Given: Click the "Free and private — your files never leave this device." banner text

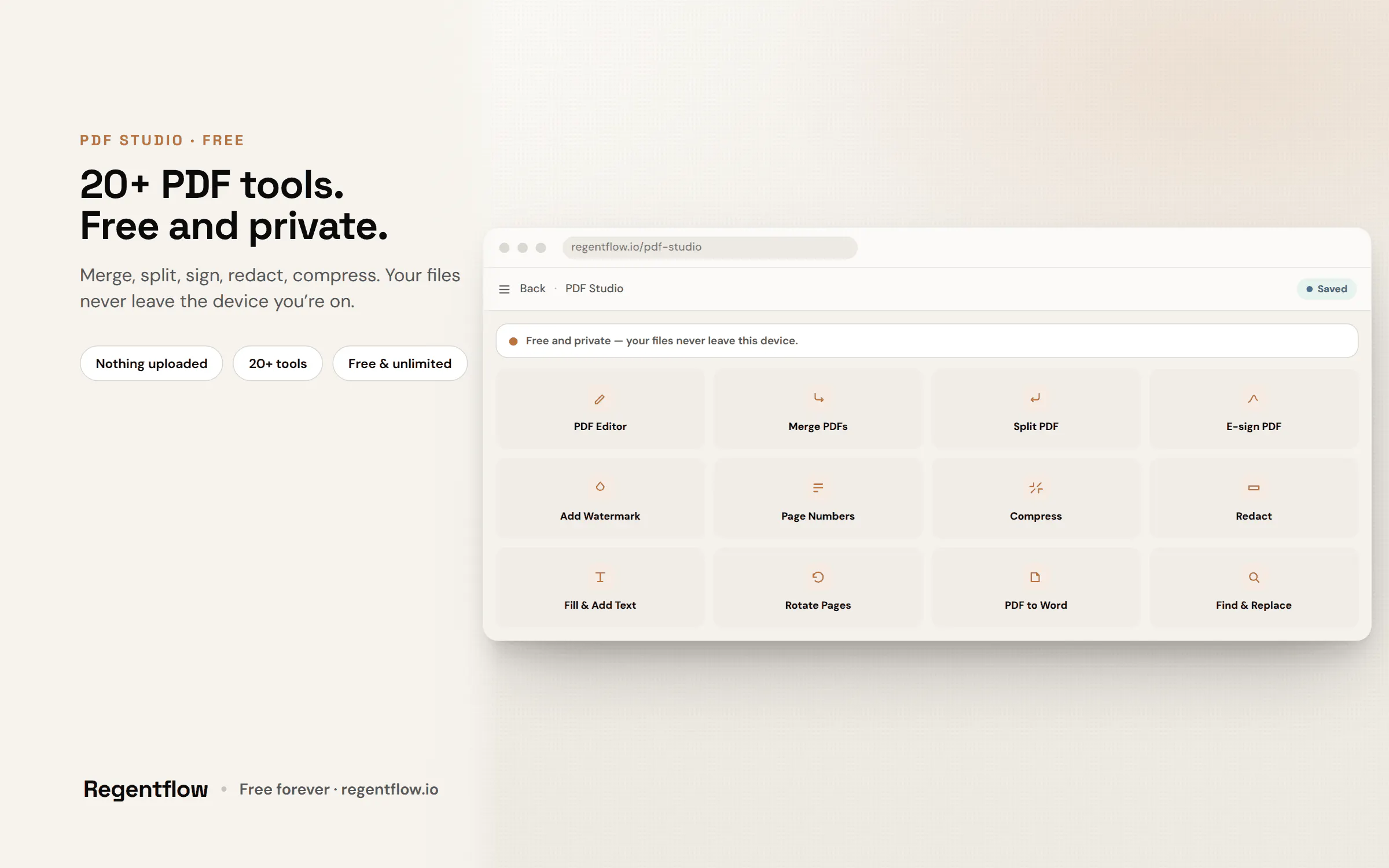Looking at the screenshot, I should [x=662, y=341].
